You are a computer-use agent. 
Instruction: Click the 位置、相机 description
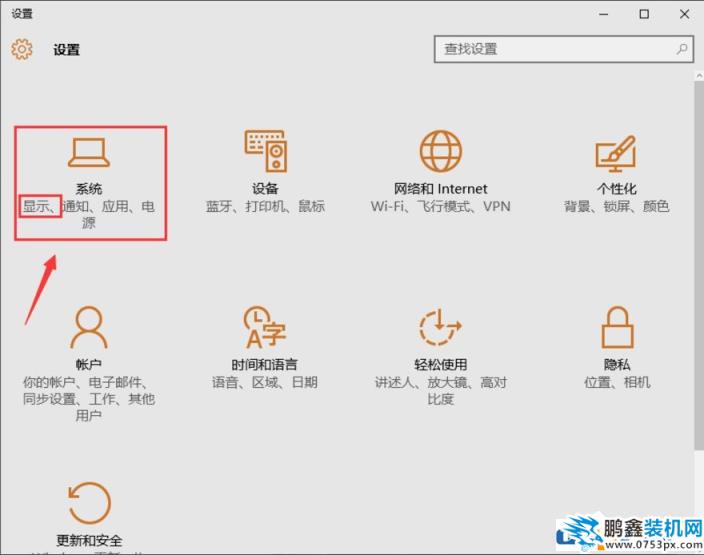click(x=617, y=382)
